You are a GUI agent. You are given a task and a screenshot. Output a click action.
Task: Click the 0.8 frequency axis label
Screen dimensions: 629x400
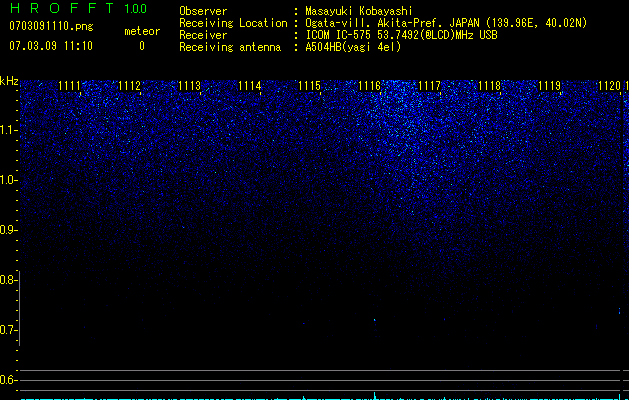coord(8,280)
